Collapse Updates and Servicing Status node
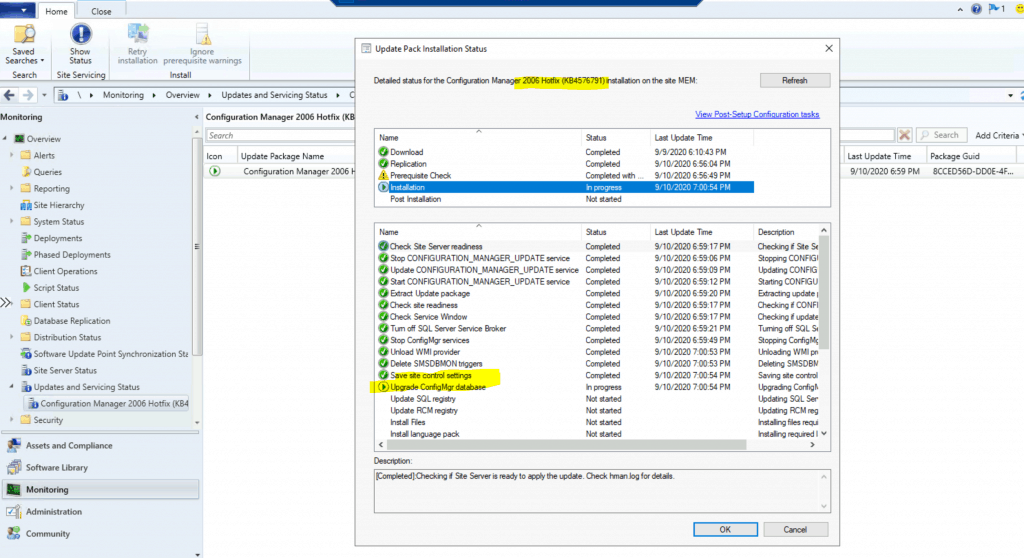1024x558 pixels. 11,387
